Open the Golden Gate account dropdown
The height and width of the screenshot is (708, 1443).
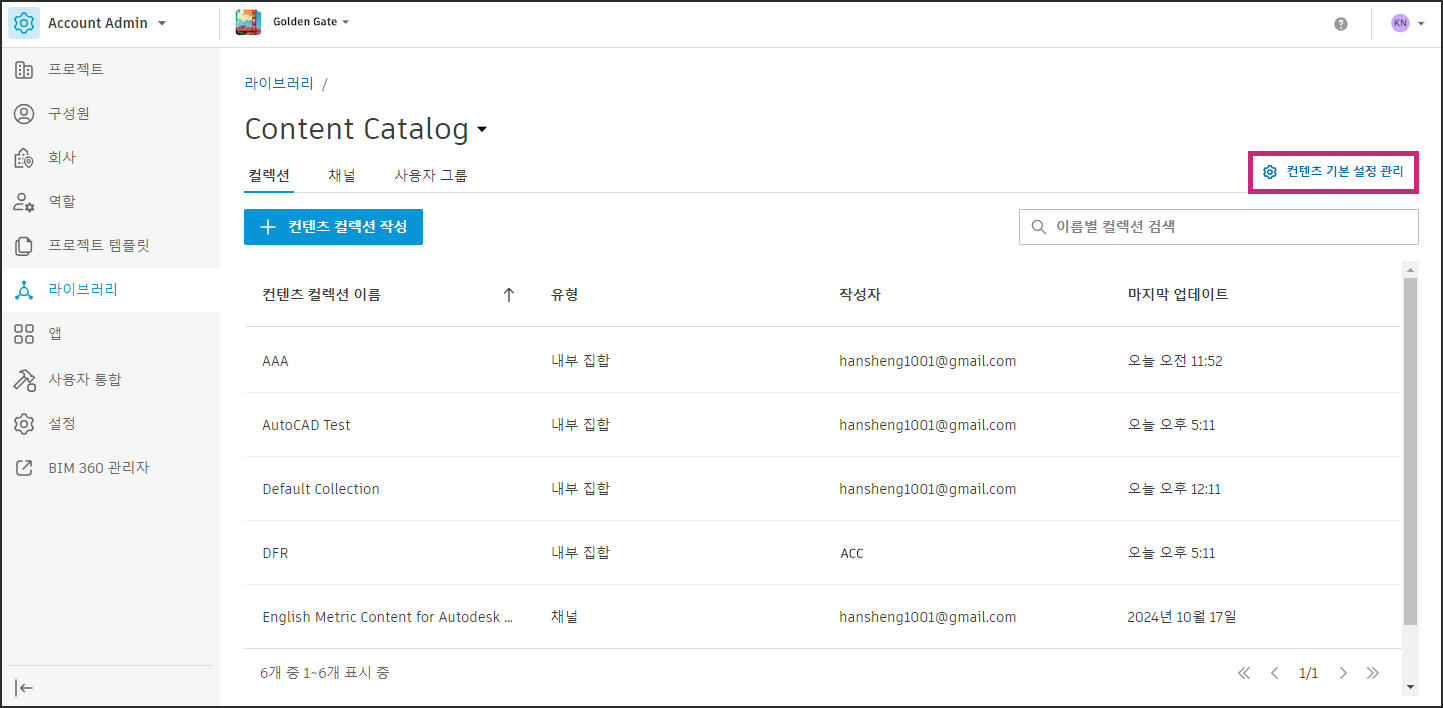[x=346, y=22]
